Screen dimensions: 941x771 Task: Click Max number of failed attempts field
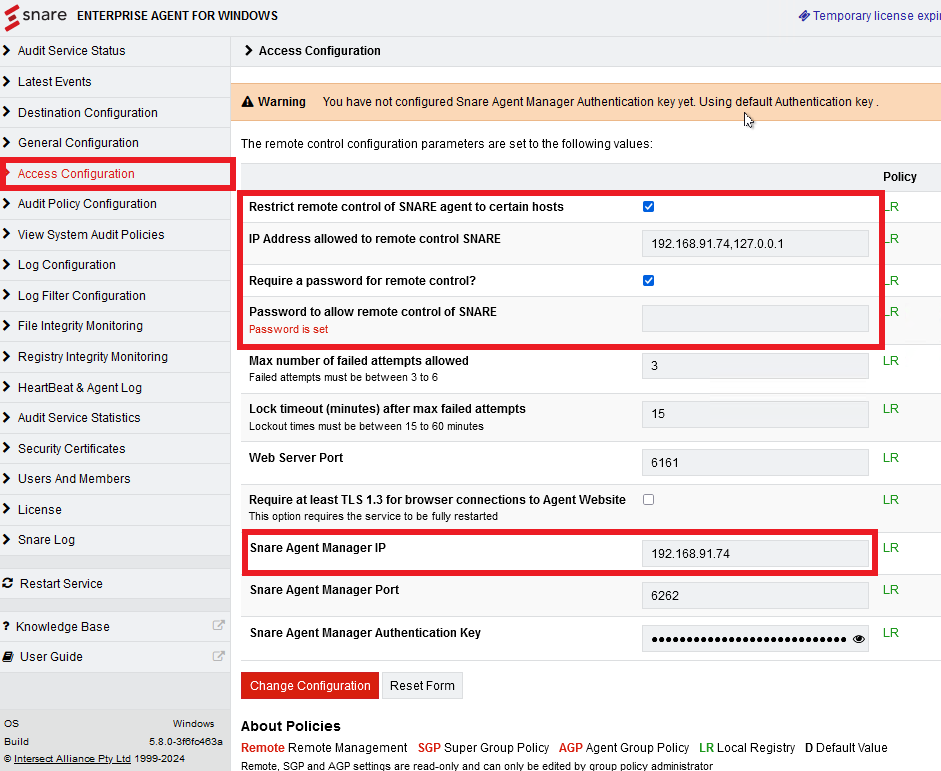click(755, 365)
